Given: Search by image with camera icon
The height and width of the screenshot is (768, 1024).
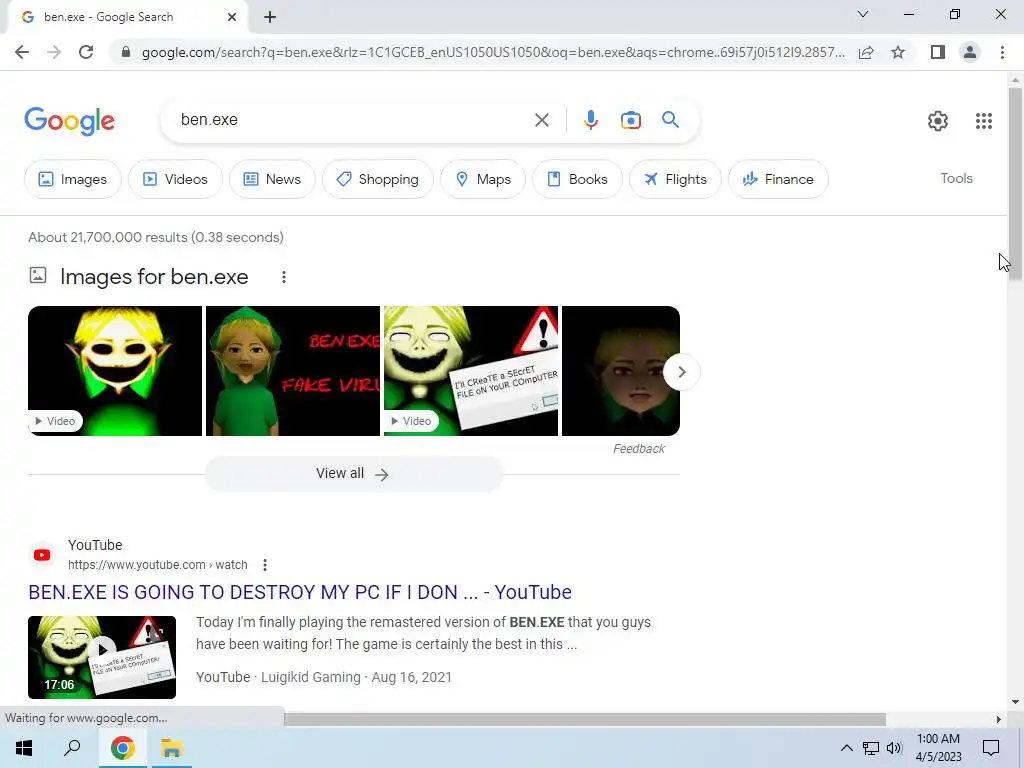Looking at the screenshot, I should pos(631,120).
